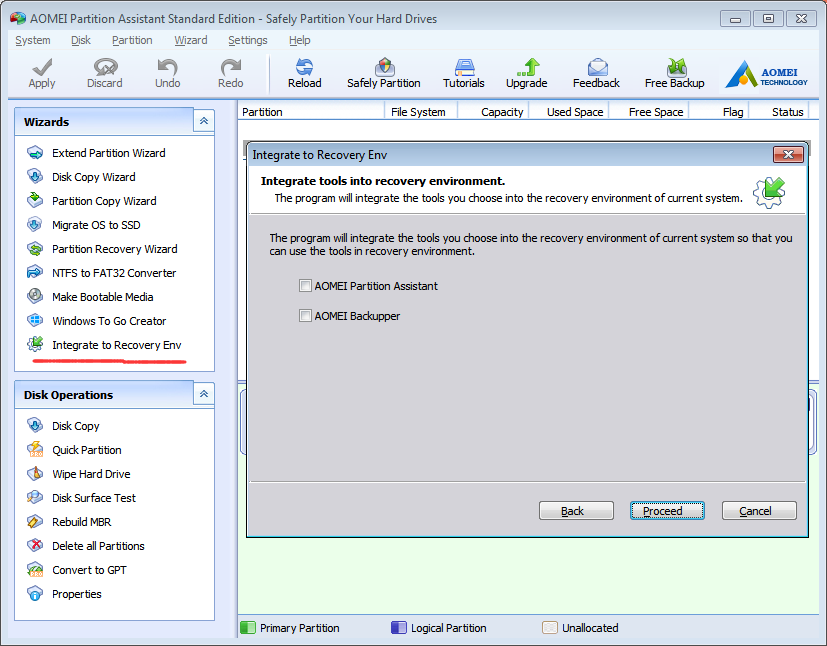Sort by the Capacity column header
The image size is (827, 646).
tap(493, 112)
